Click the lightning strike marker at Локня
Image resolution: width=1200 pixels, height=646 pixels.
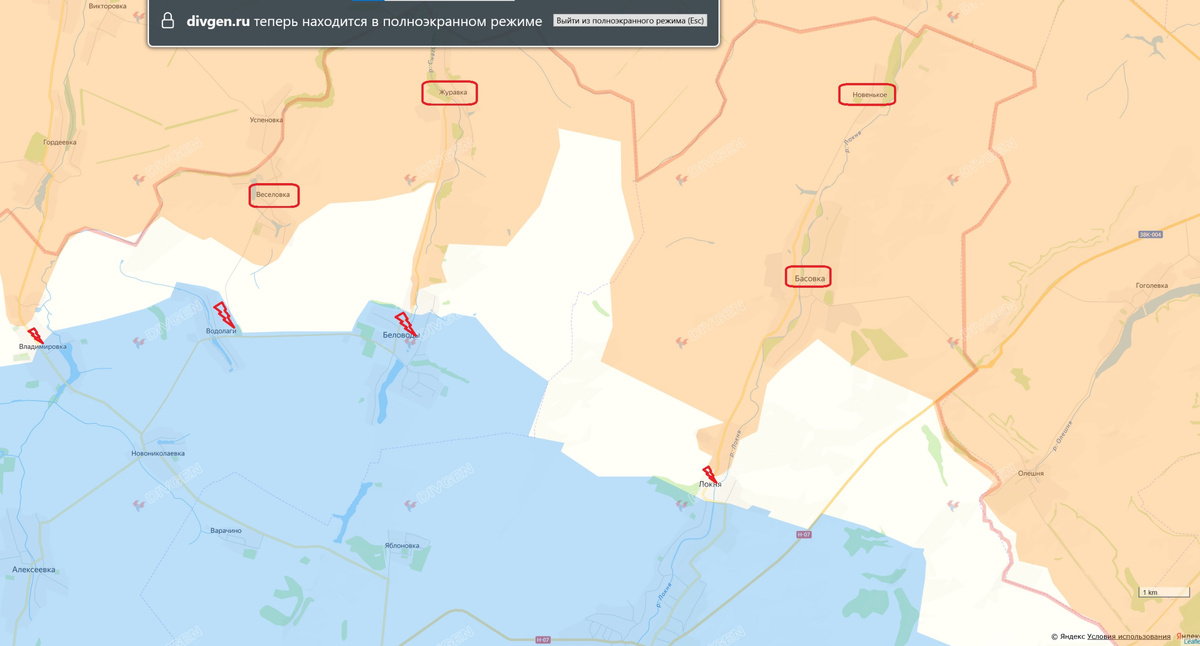[710, 473]
